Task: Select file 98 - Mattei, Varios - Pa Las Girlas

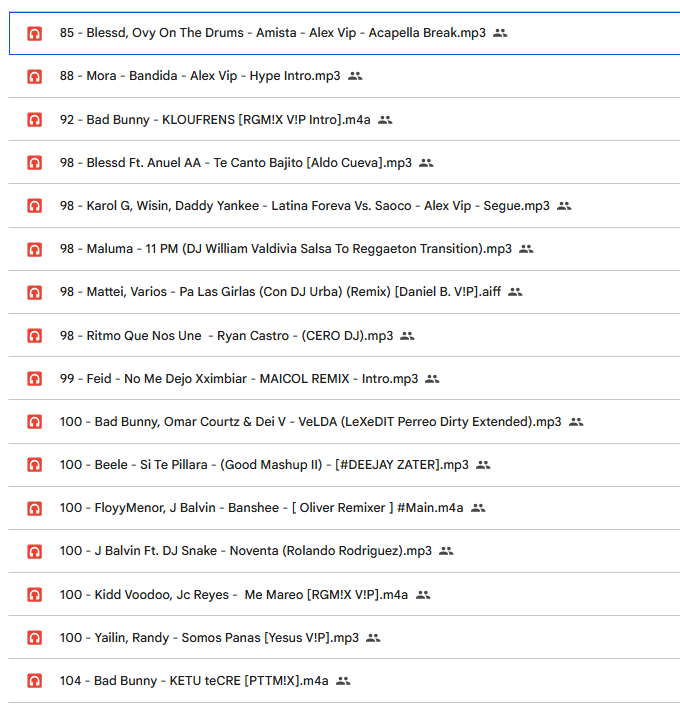Action: [345, 292]
